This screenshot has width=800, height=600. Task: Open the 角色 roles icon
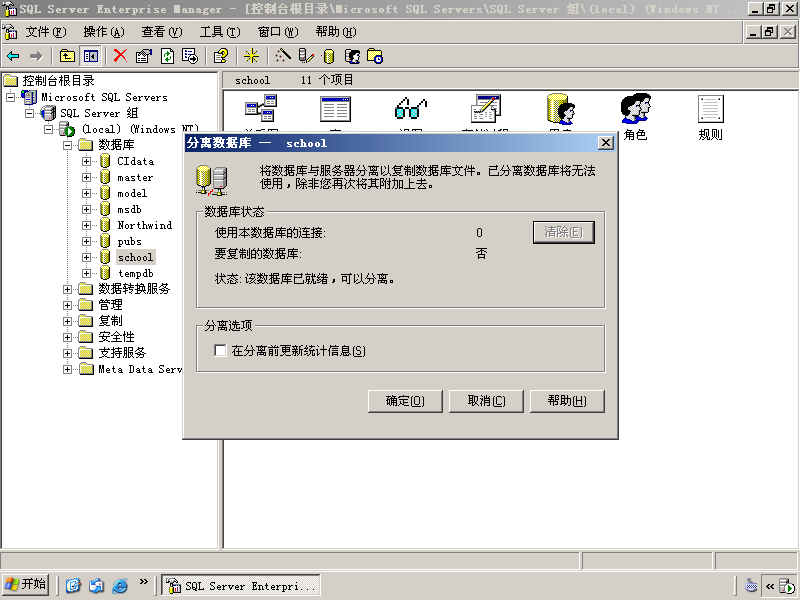[x=635, y=117]
